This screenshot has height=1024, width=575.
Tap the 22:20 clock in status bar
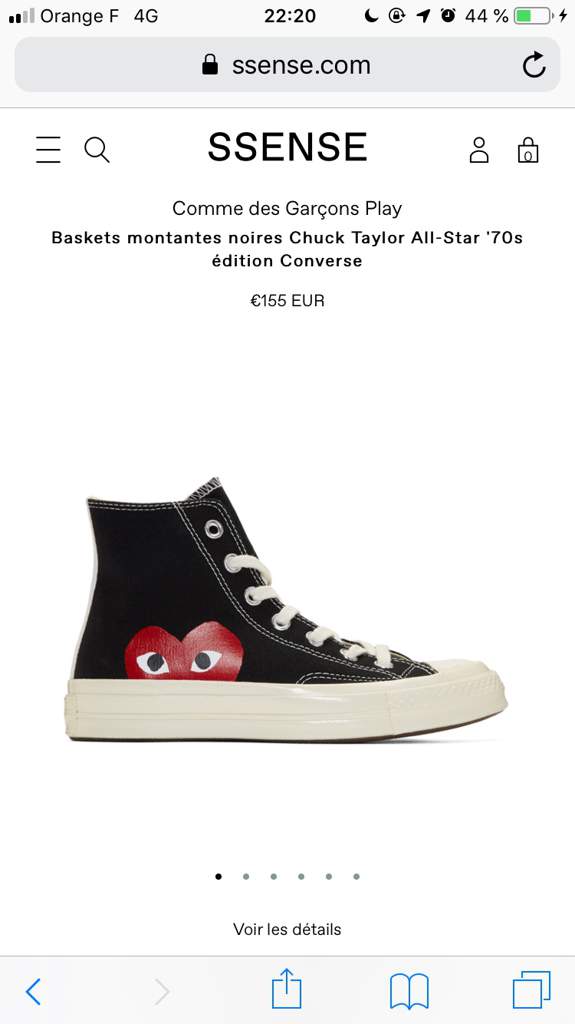289,16
